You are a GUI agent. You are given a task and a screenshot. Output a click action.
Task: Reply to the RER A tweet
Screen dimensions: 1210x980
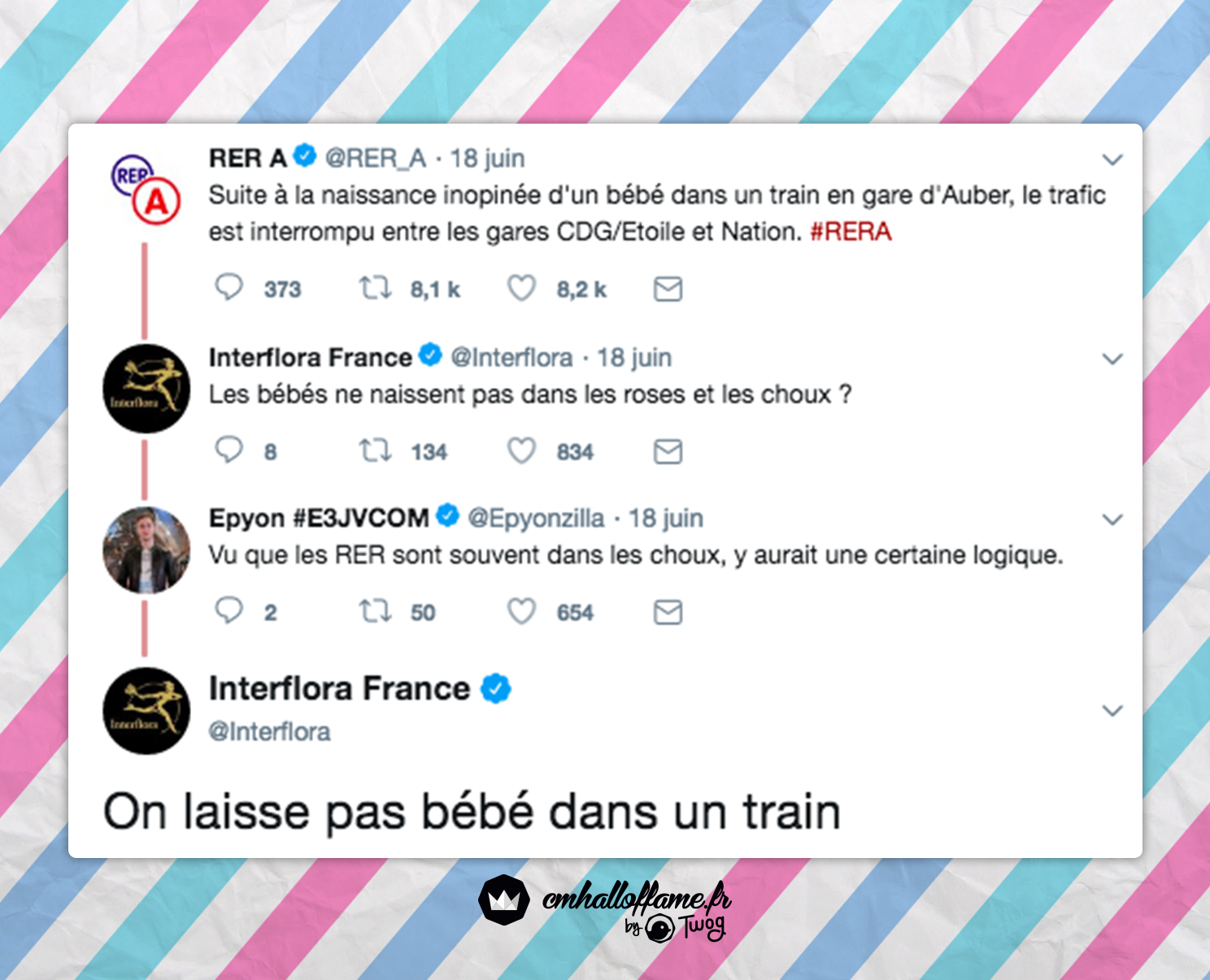click(229, 288)
